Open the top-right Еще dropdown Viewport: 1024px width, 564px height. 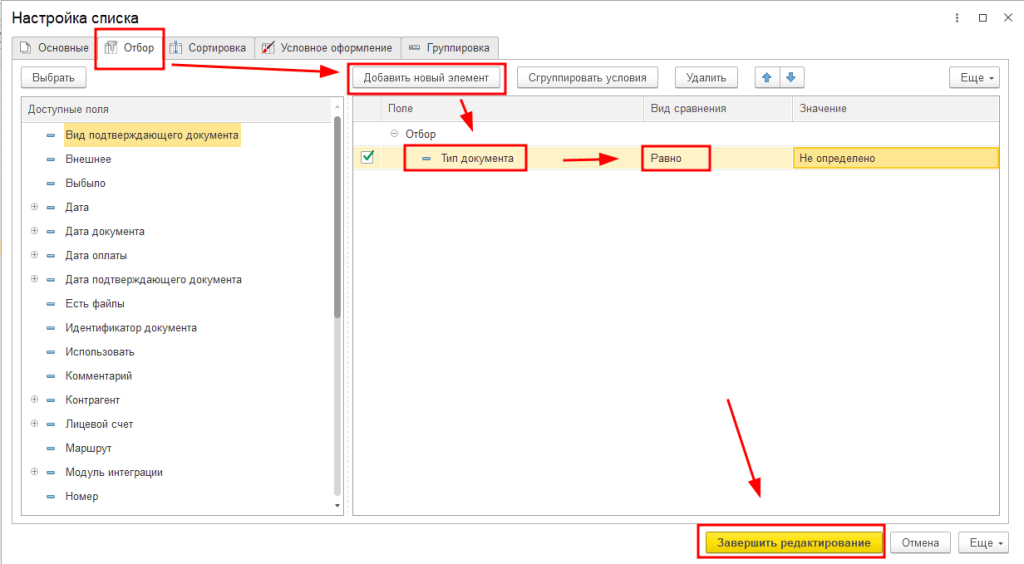click(973, 78)
